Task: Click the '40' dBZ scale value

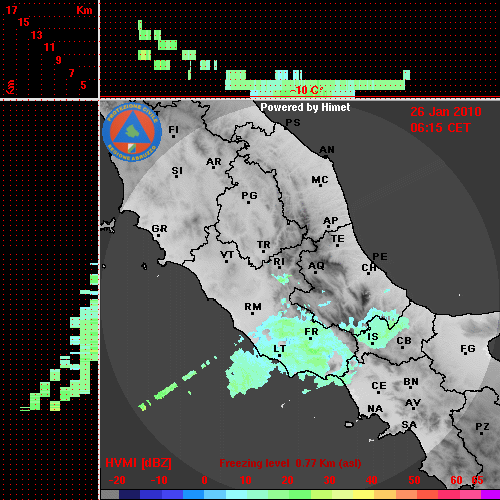Action: [x=372, y=480]
